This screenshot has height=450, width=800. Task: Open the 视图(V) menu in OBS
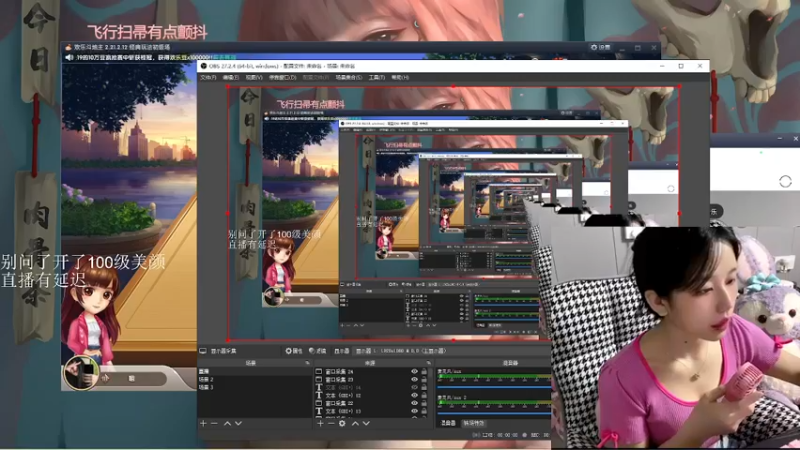pyautogui.click(x=254, y=78)
